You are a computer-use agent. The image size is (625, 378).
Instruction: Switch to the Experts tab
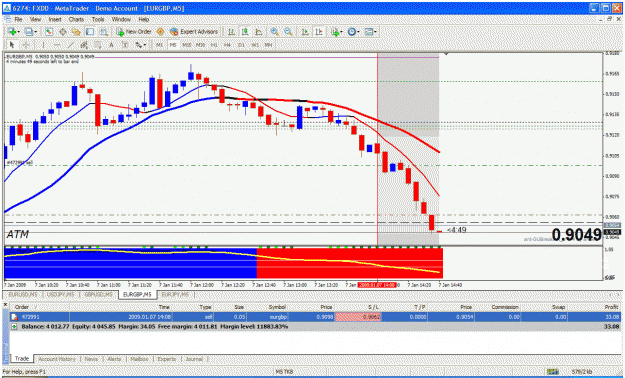coord(167,359)
